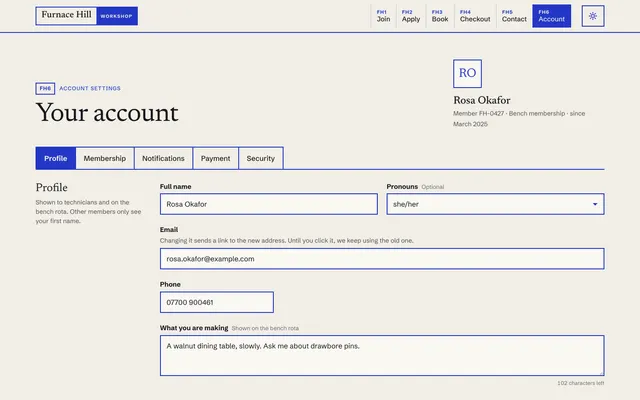This screenshot has height=400, width=640.
Task: Click into the Full name field
Action: (x=269, y=204)
